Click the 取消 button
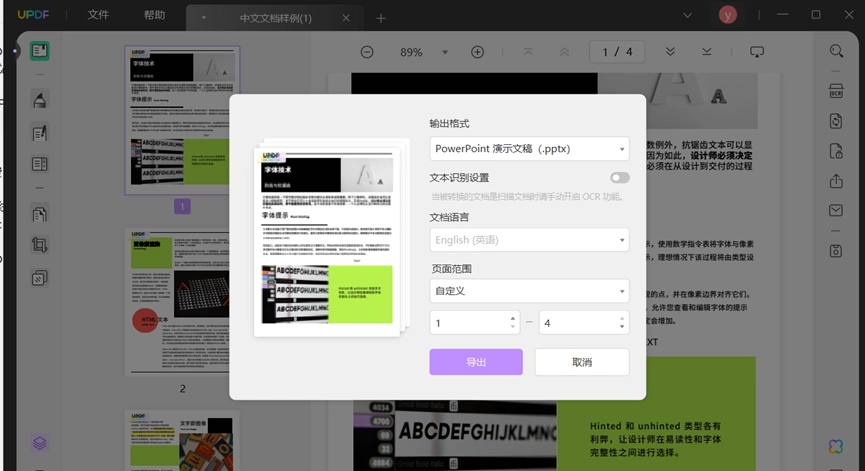This screenshot has height=471, width=865. tap(582, 362)
